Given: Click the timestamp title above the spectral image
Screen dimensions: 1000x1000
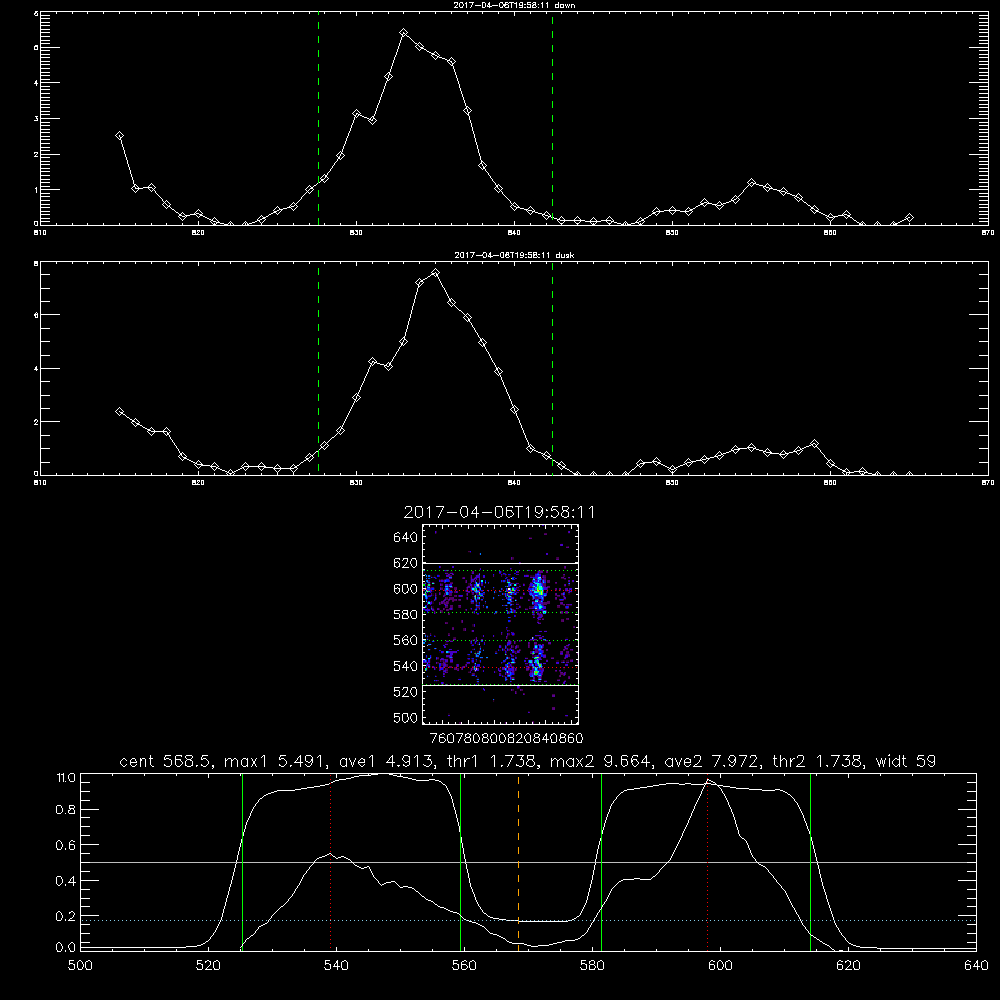Looking at the screenshot, I should (x=499, y=512).
